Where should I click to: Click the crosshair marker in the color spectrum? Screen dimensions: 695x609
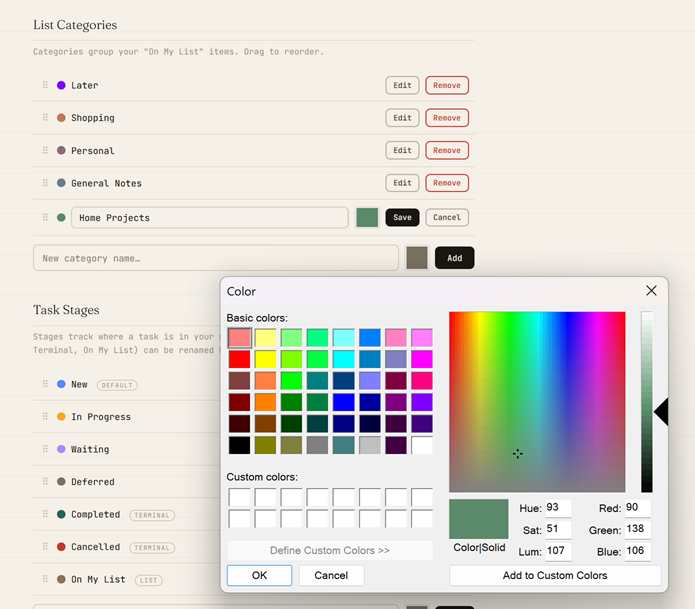[x=518, y=453]
